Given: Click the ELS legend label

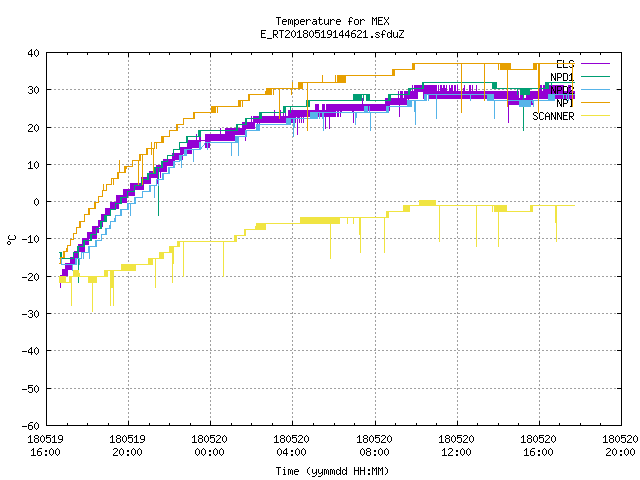Looking at the screenshot, I should pos(565,64).
